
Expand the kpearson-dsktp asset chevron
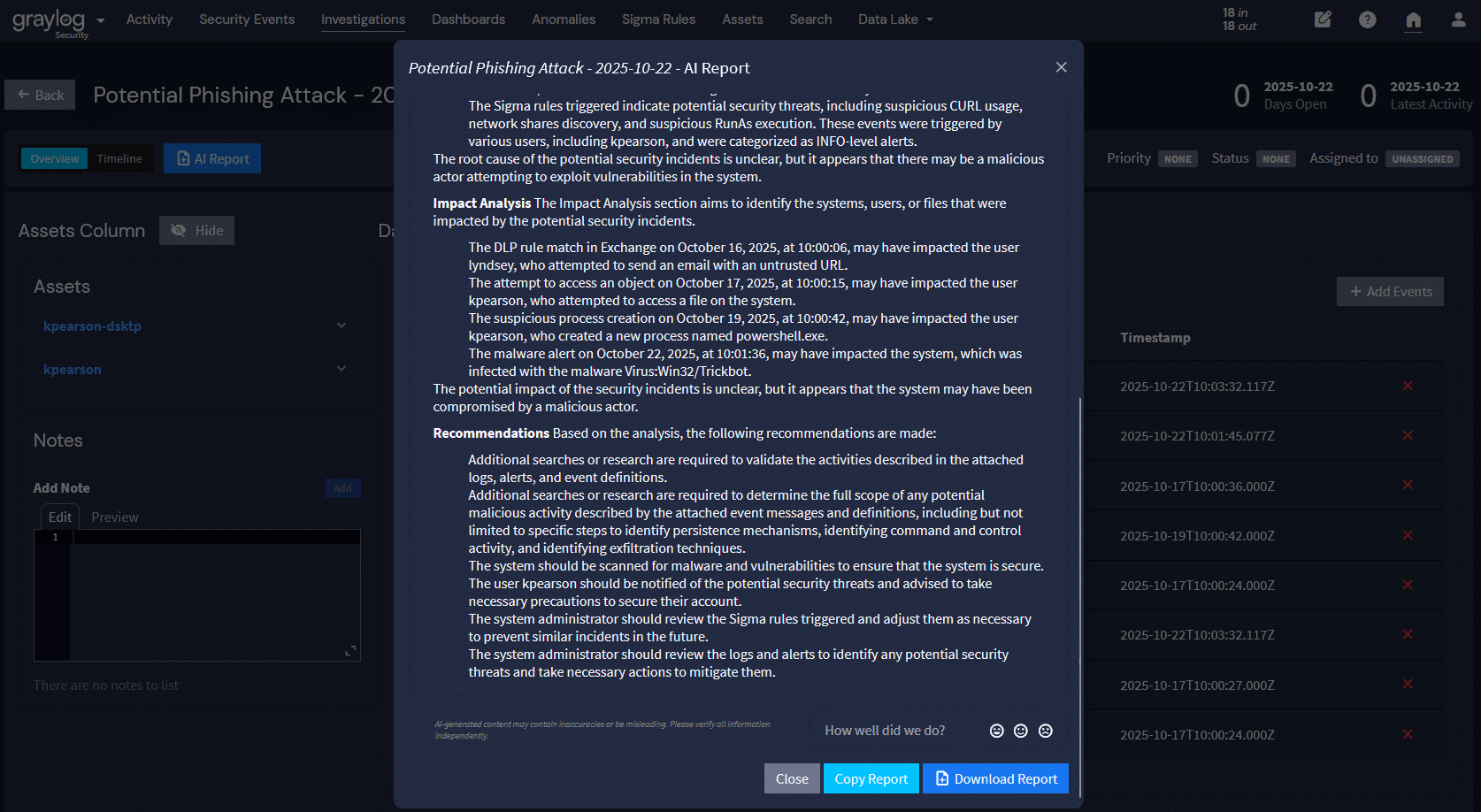(x=341, y=325)
